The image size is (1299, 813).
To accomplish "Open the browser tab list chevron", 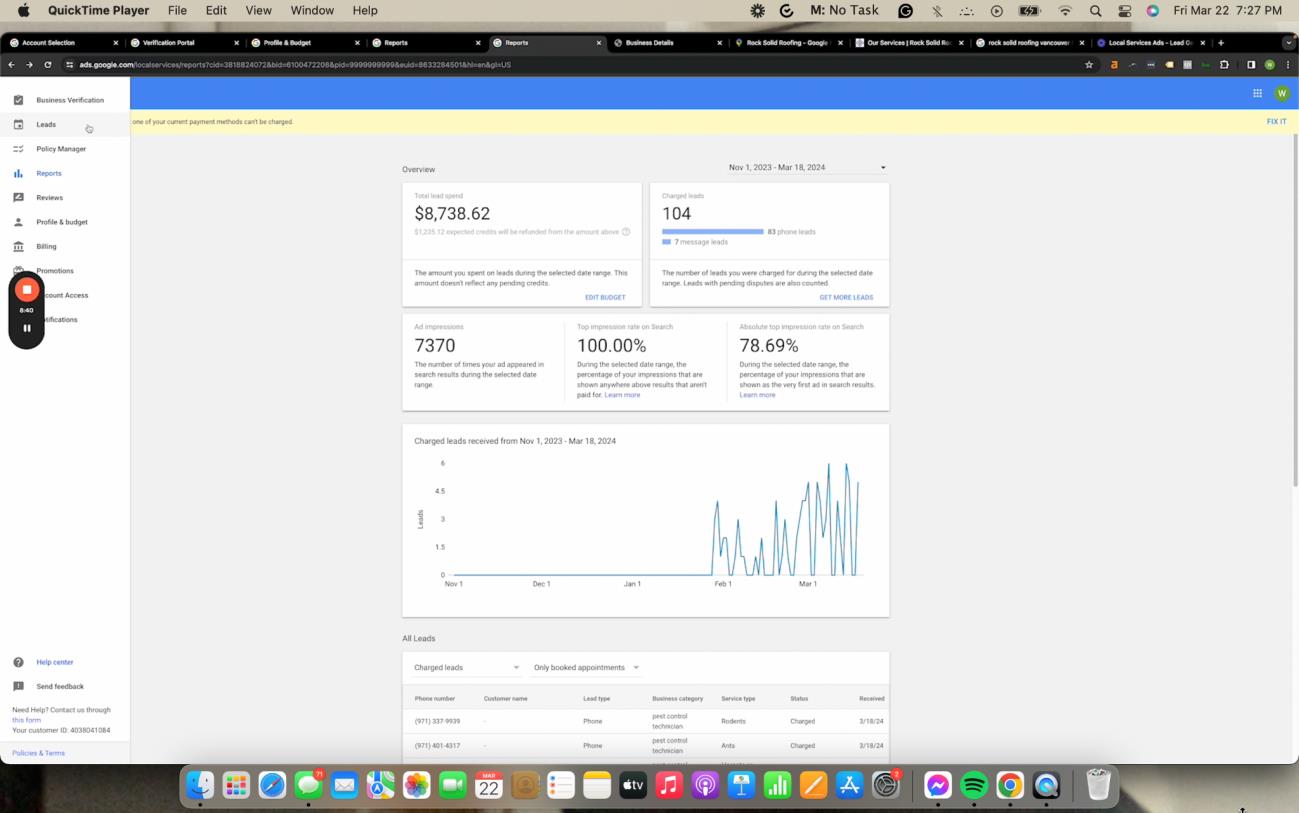I will click(x=1288, y=43).
